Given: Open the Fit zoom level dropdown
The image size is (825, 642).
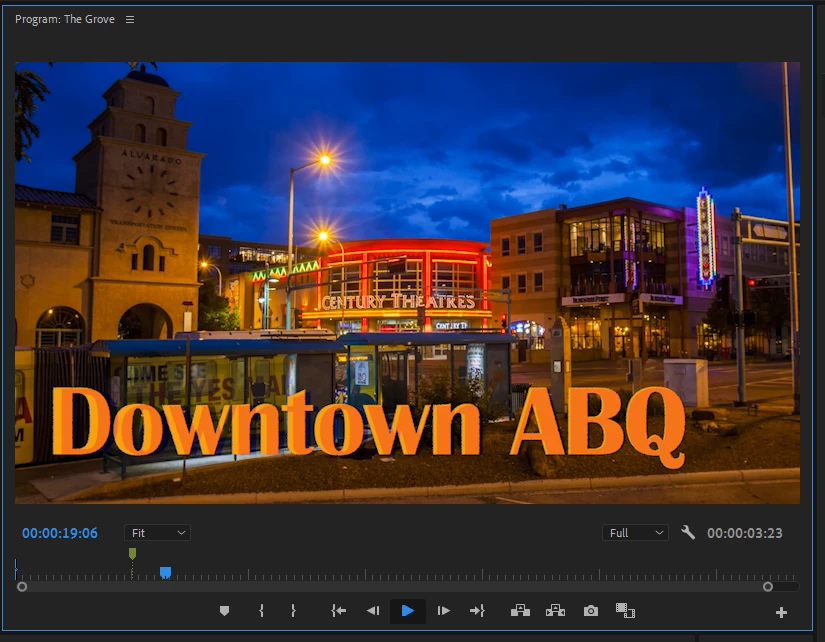Looking at the screenshot, I should [157, 533].
